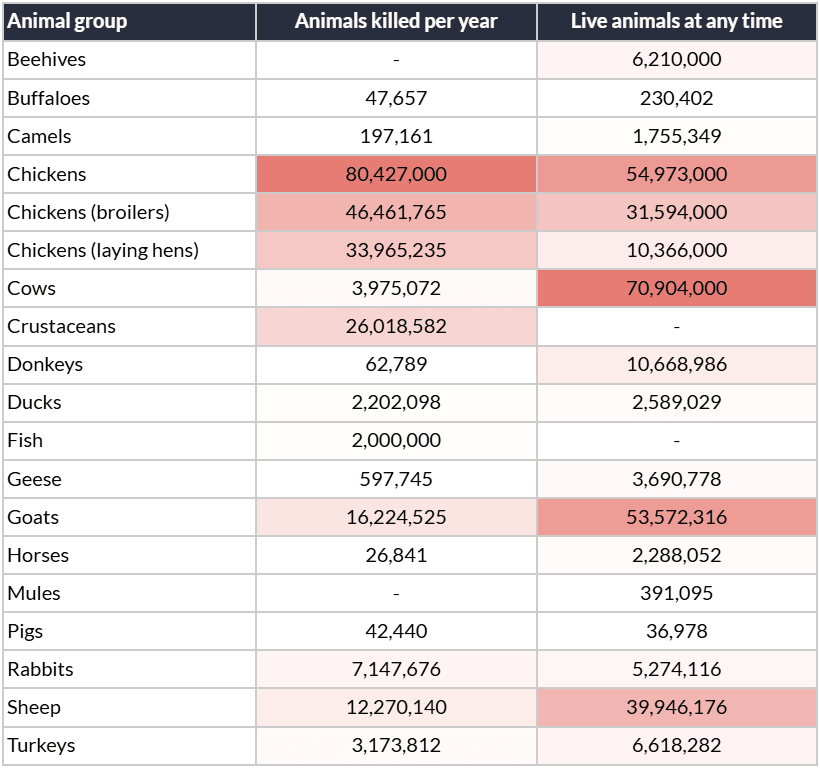
Task: Click the 'Animal group' column header
Action: click(x=67, y=21)
